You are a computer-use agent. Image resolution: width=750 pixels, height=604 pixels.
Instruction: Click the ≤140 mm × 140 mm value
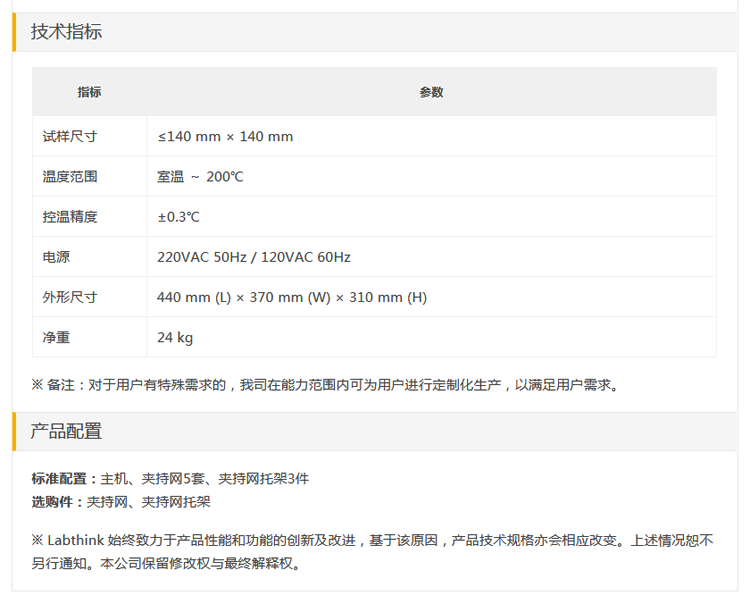tap(225, 137)
